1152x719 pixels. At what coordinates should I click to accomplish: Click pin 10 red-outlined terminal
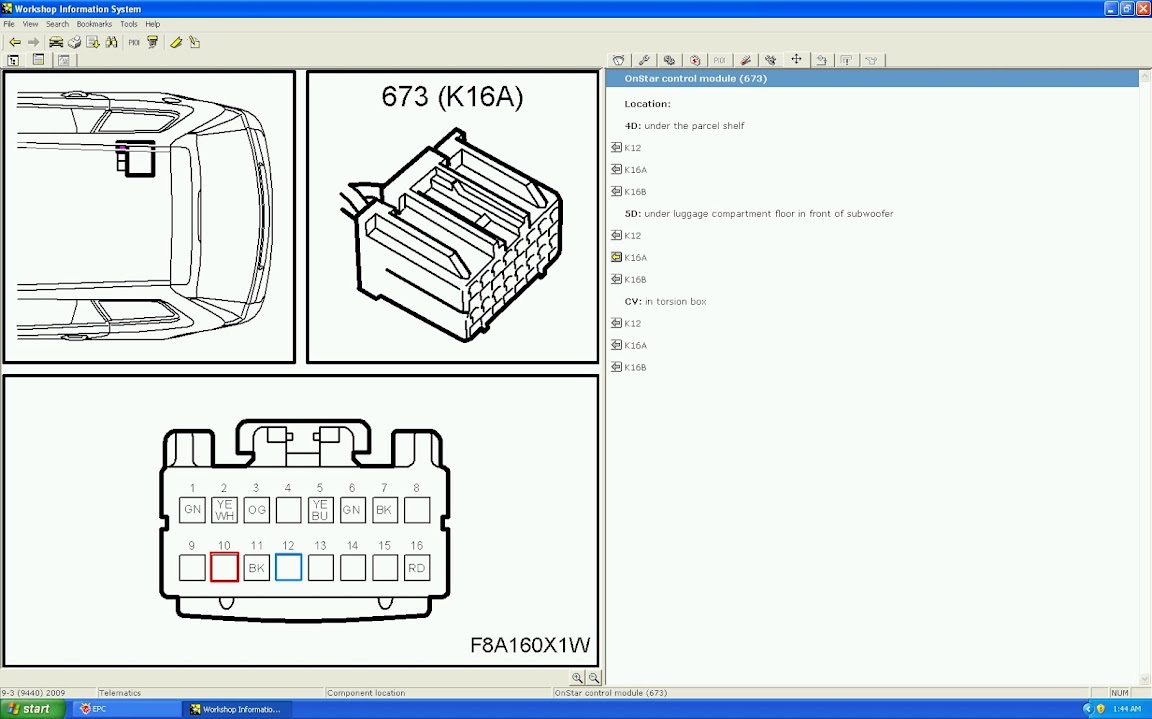tap(224, 568)
